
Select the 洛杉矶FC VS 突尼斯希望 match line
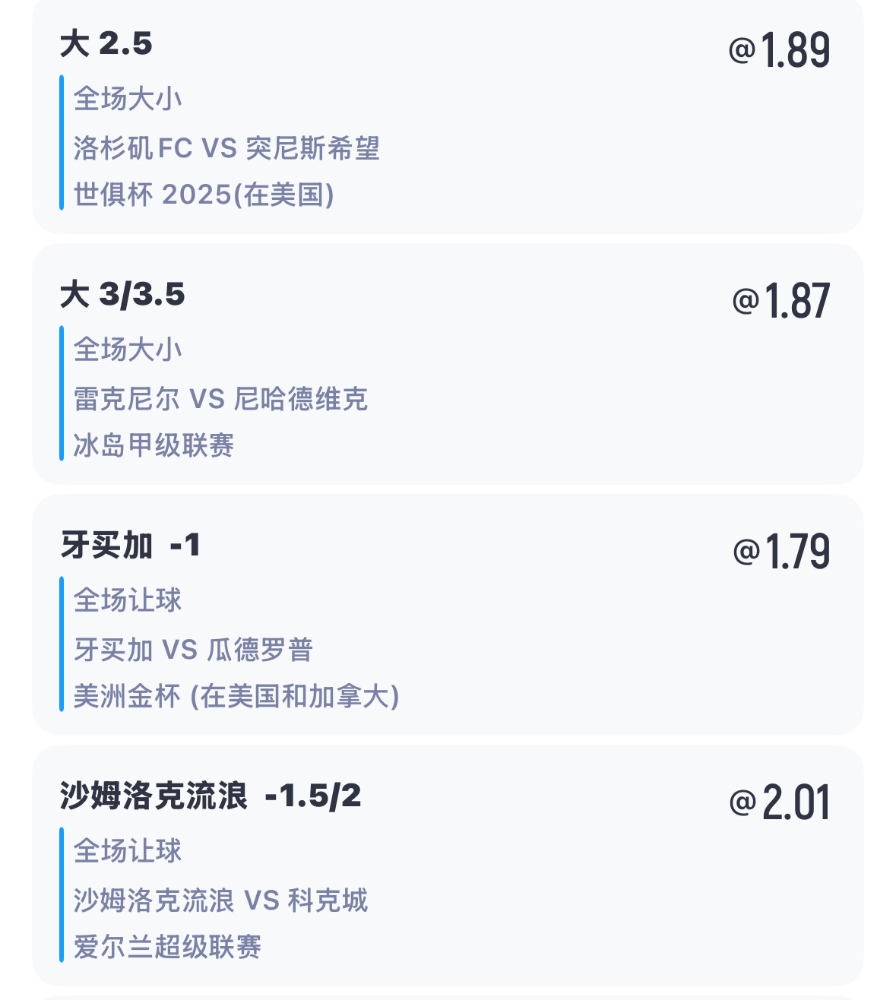(226, 148)
